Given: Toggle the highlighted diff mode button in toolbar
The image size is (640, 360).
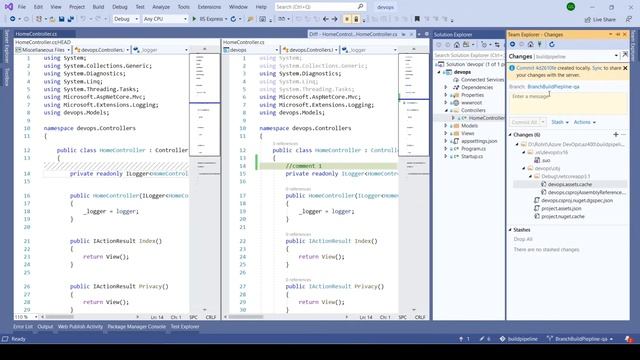Looking at the screenshot, I should pyautogui.click(x=347, y=19).
